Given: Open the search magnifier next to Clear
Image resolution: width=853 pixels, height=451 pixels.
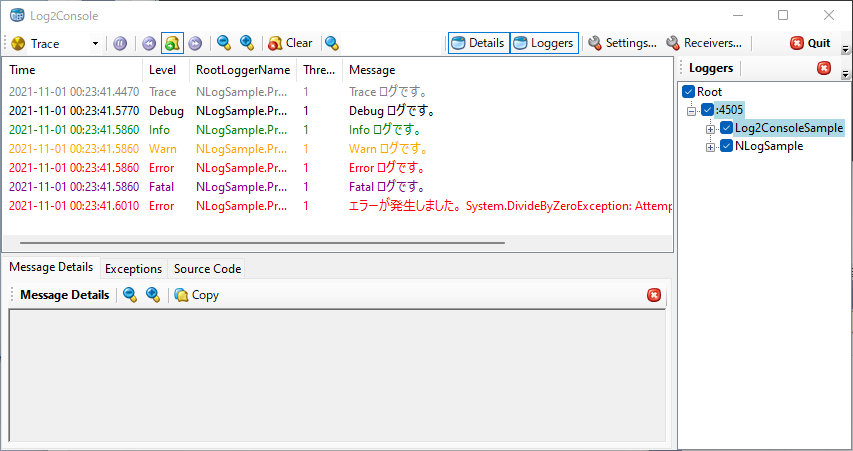Looking at the screenshot, I should (332, 43).
